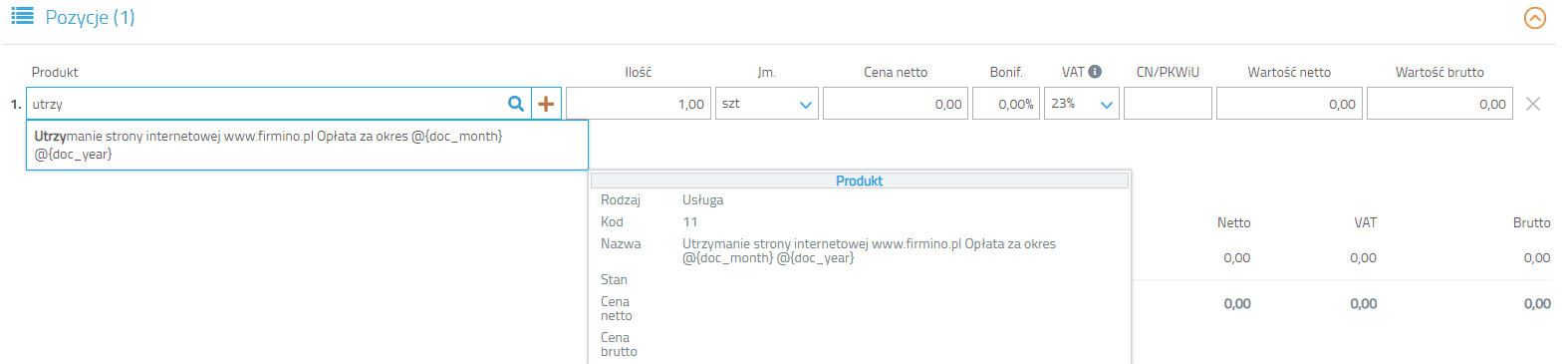Click the Stan label in tooltip
This screenshot has width=1568, height=364.
614,280
